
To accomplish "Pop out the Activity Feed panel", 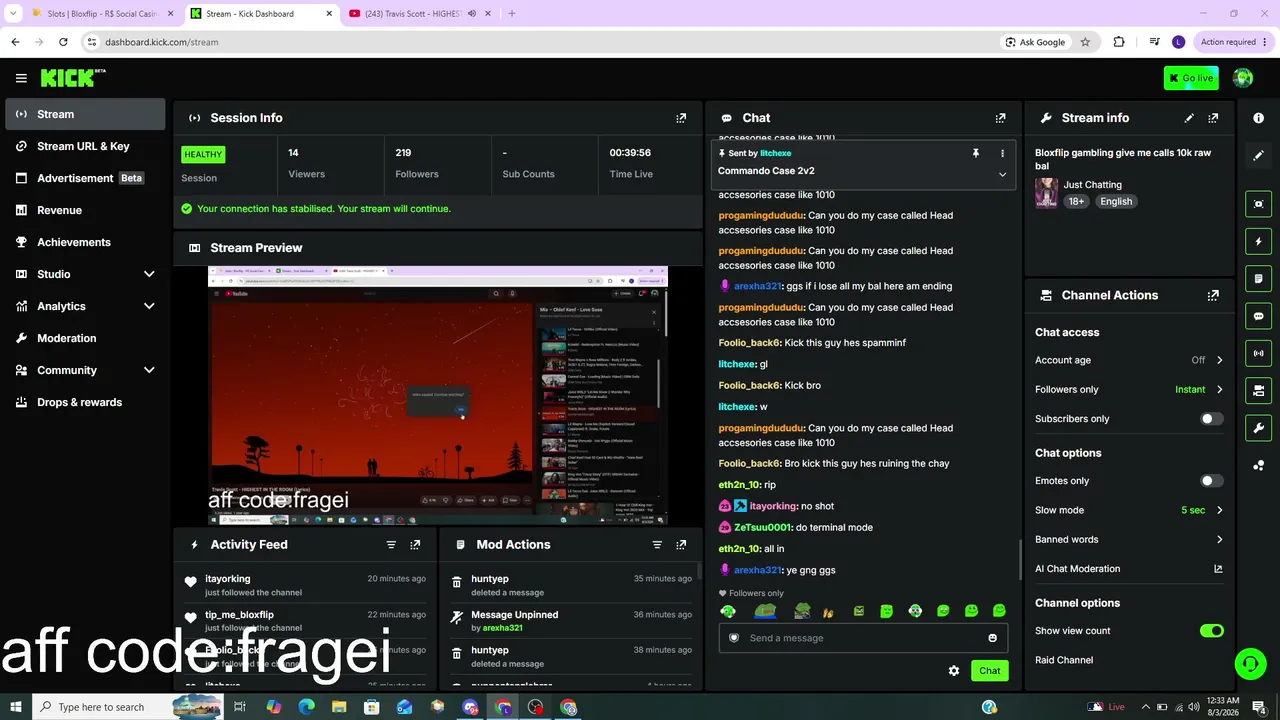I will 415,545.
